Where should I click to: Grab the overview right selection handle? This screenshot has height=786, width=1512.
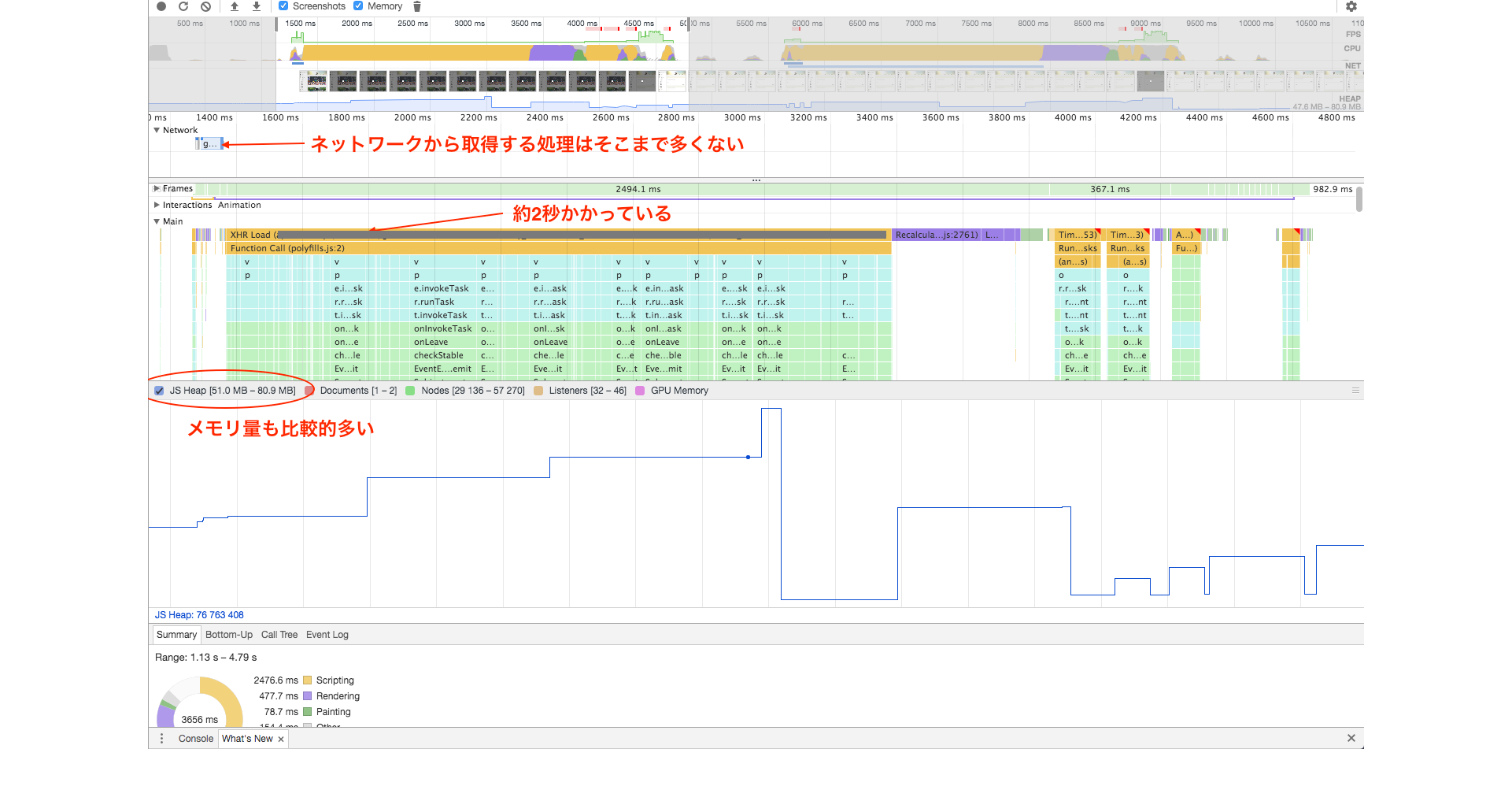(x=689, y=24)
